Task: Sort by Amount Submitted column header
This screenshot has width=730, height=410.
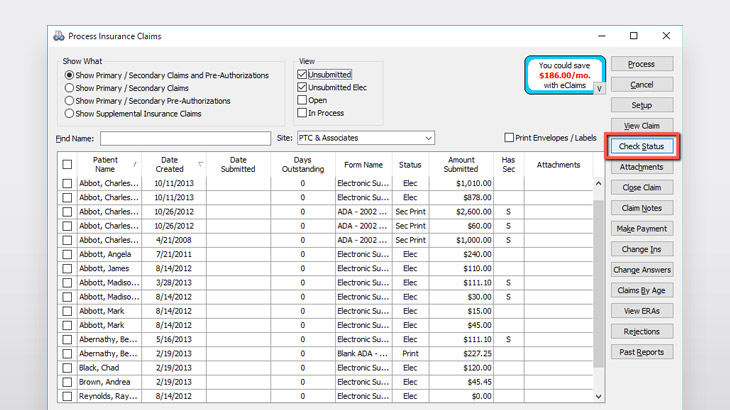Action: click(x=461, y=164)
